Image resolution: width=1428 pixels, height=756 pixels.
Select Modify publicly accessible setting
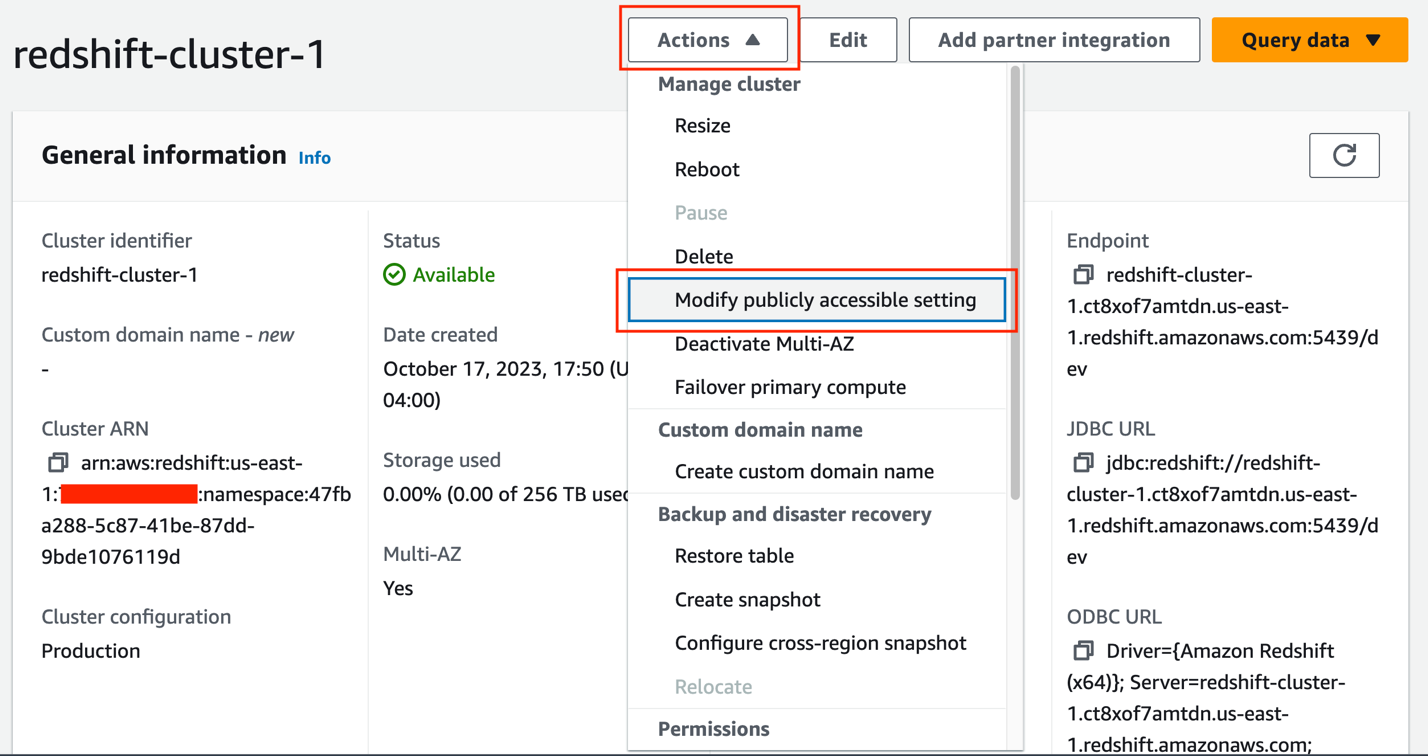[818, 300]
